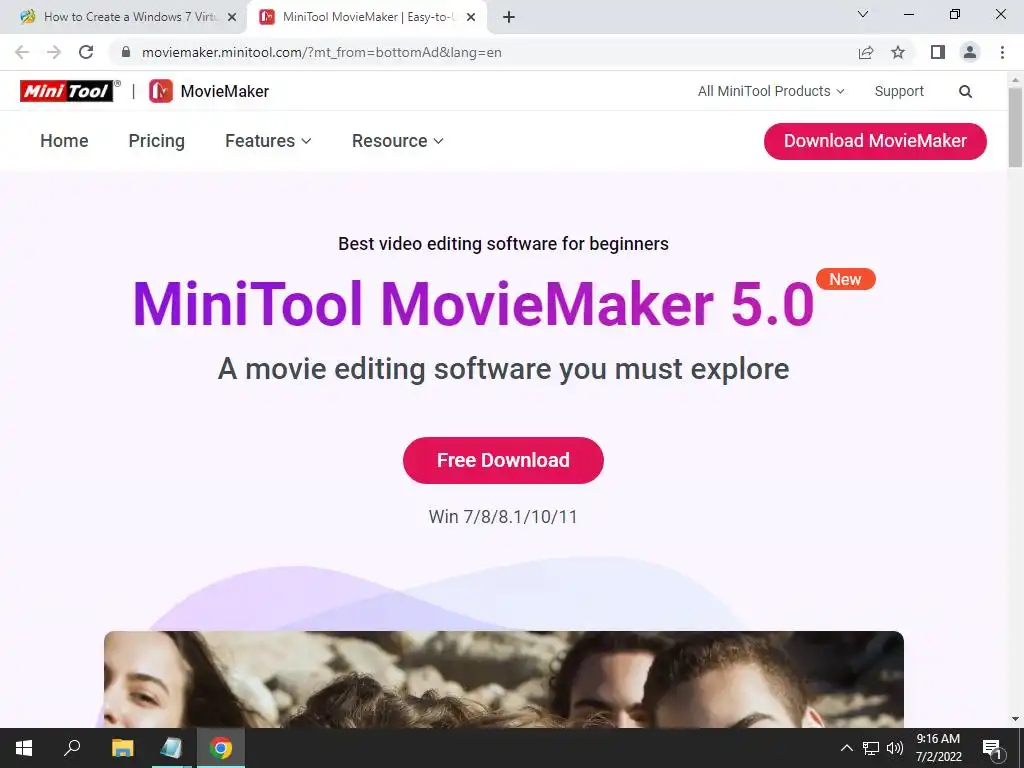Expand All MiniTool Products dropdown
The height and width of the screenshot is (768, 1024).
pos(771,91)
